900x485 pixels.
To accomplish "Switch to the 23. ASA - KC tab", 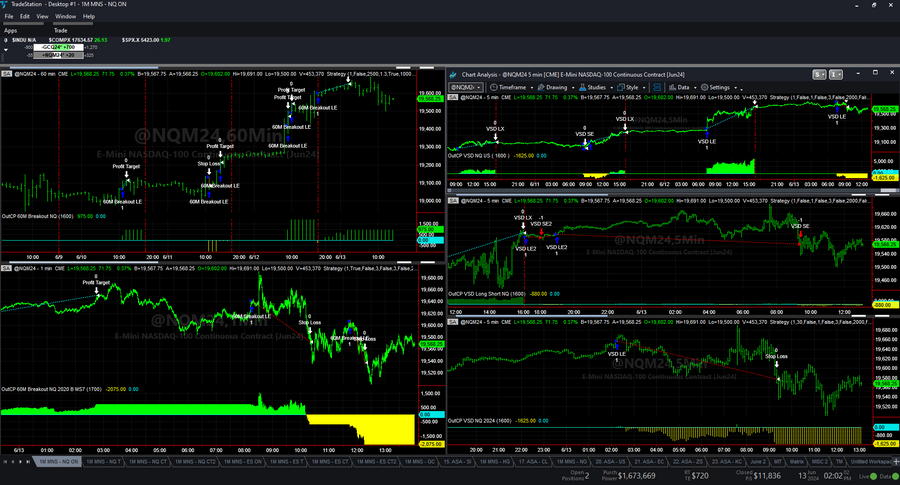I will [727, 461].
